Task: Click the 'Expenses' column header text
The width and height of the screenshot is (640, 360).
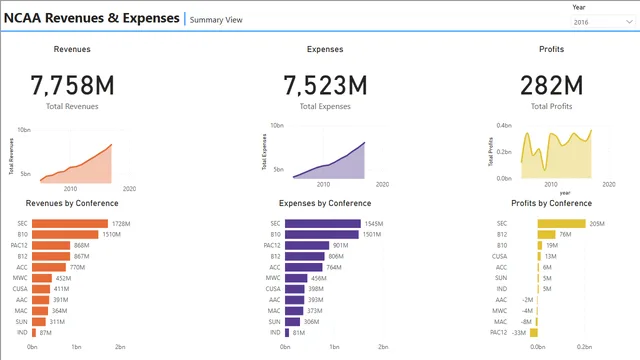Action: [325, 49]
